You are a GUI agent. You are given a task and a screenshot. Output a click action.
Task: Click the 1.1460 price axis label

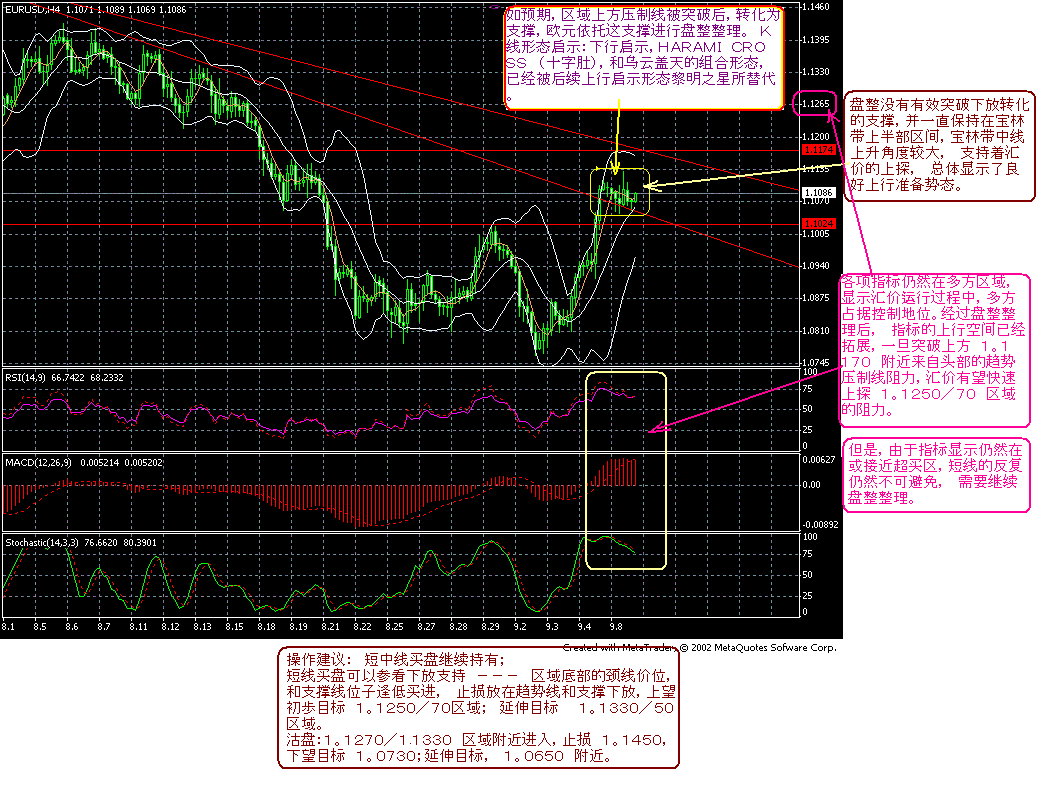[x=816, y=7]
